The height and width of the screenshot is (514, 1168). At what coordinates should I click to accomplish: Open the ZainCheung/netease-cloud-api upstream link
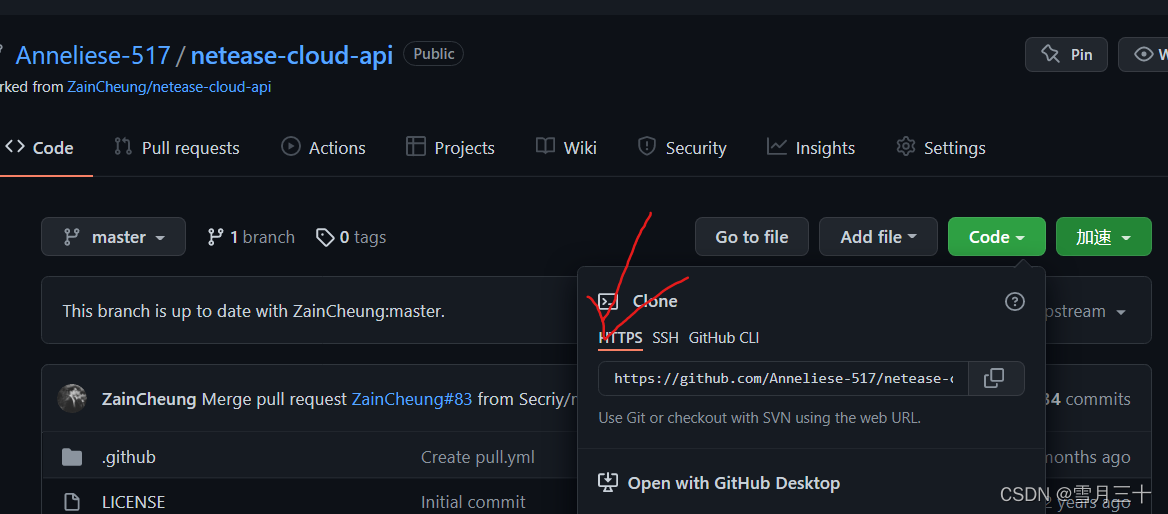click(169, 86)
